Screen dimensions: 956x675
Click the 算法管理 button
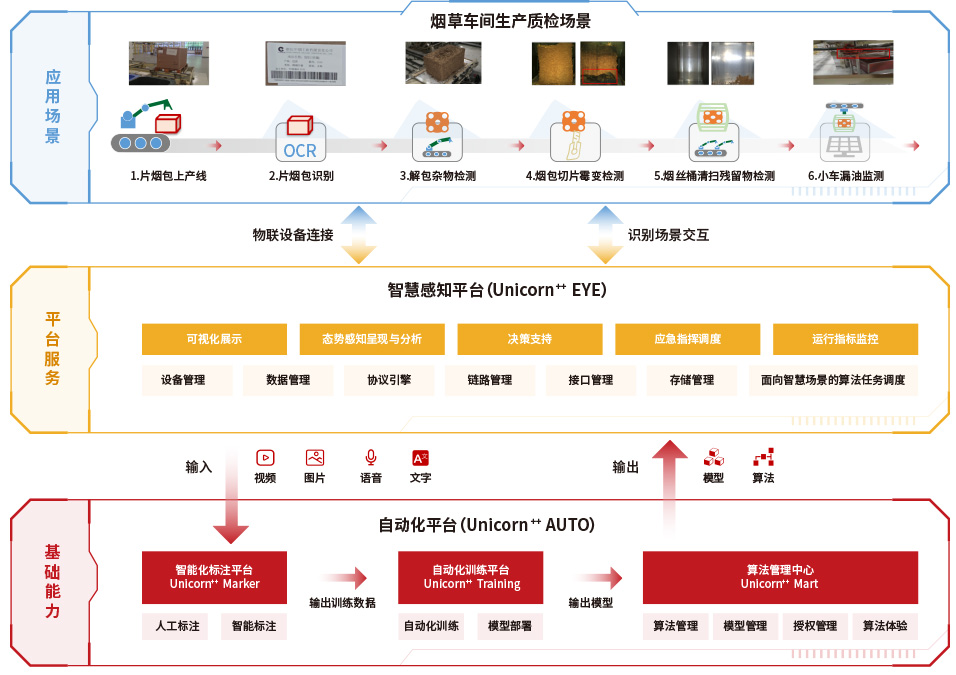(x=676, y=626)
